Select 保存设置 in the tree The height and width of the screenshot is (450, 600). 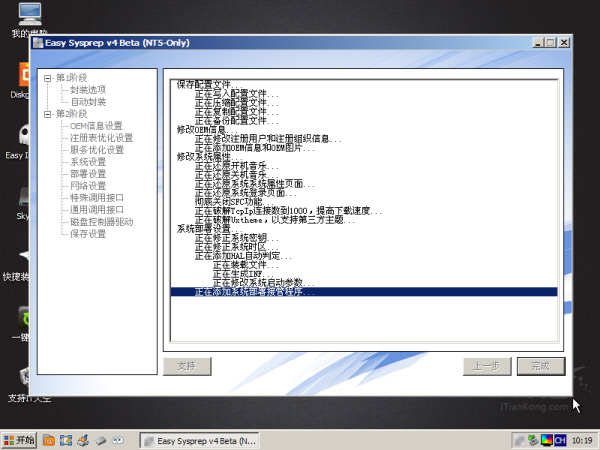coord(88,234)
